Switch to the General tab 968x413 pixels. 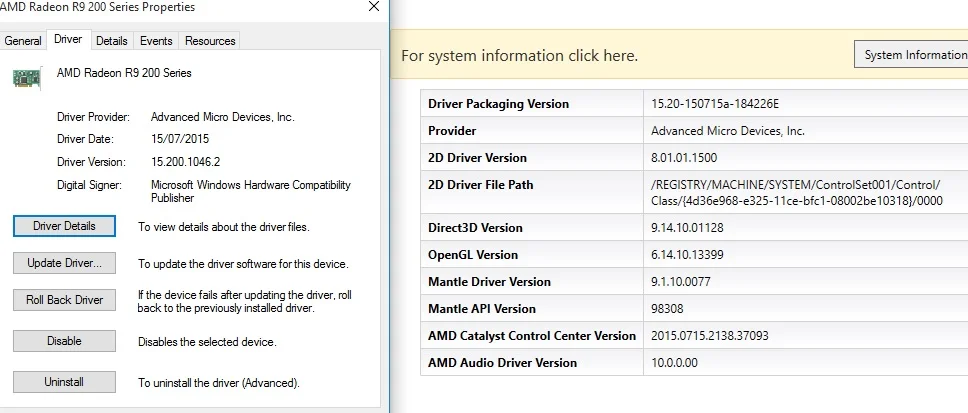point(23,41)
